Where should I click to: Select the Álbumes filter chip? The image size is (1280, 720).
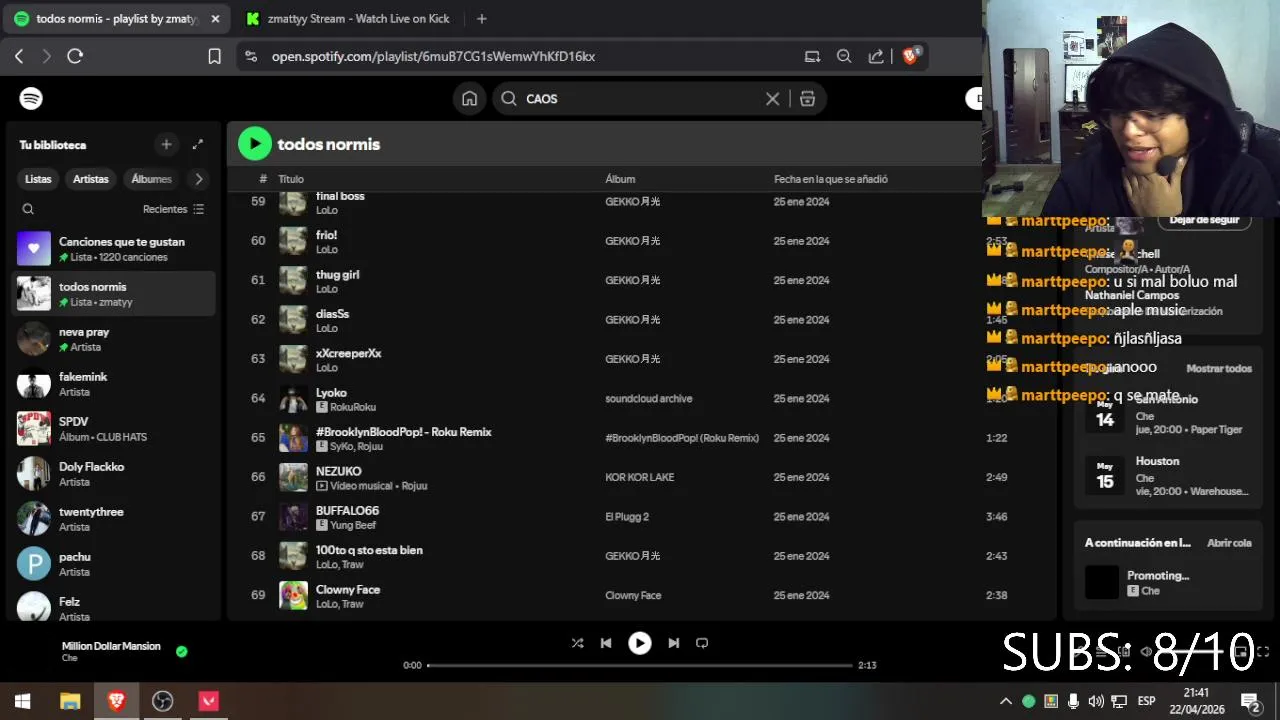point(151,179)
